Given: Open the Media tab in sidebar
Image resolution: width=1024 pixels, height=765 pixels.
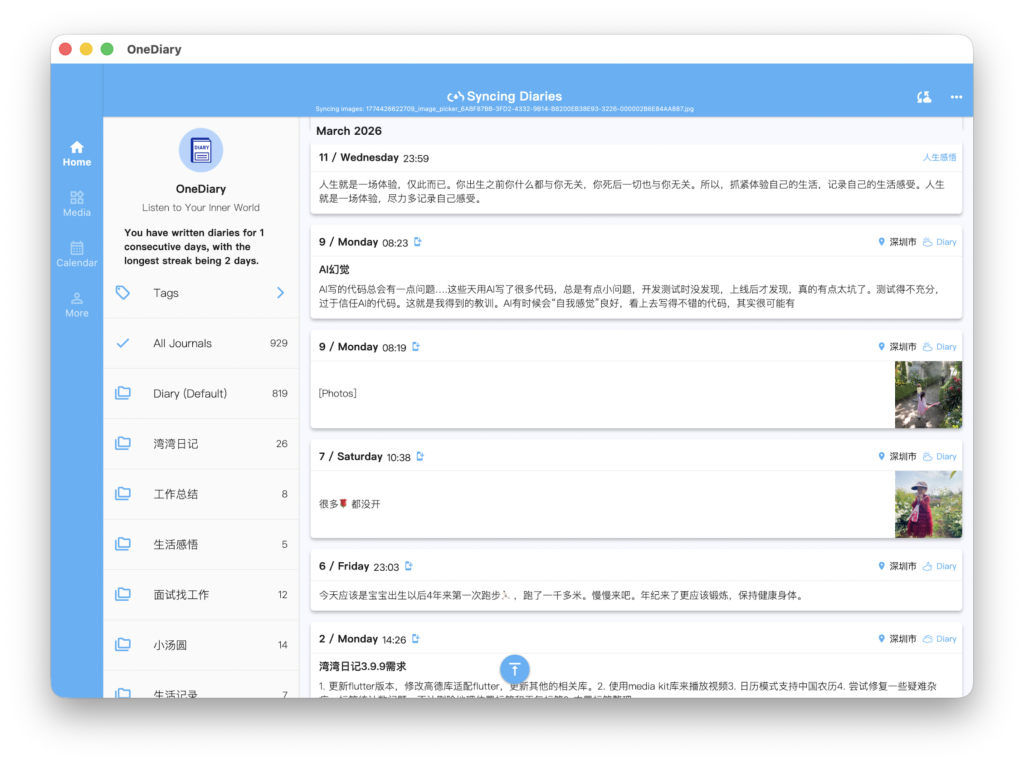Looking at the screenshot, I should (x=77, y=203).
